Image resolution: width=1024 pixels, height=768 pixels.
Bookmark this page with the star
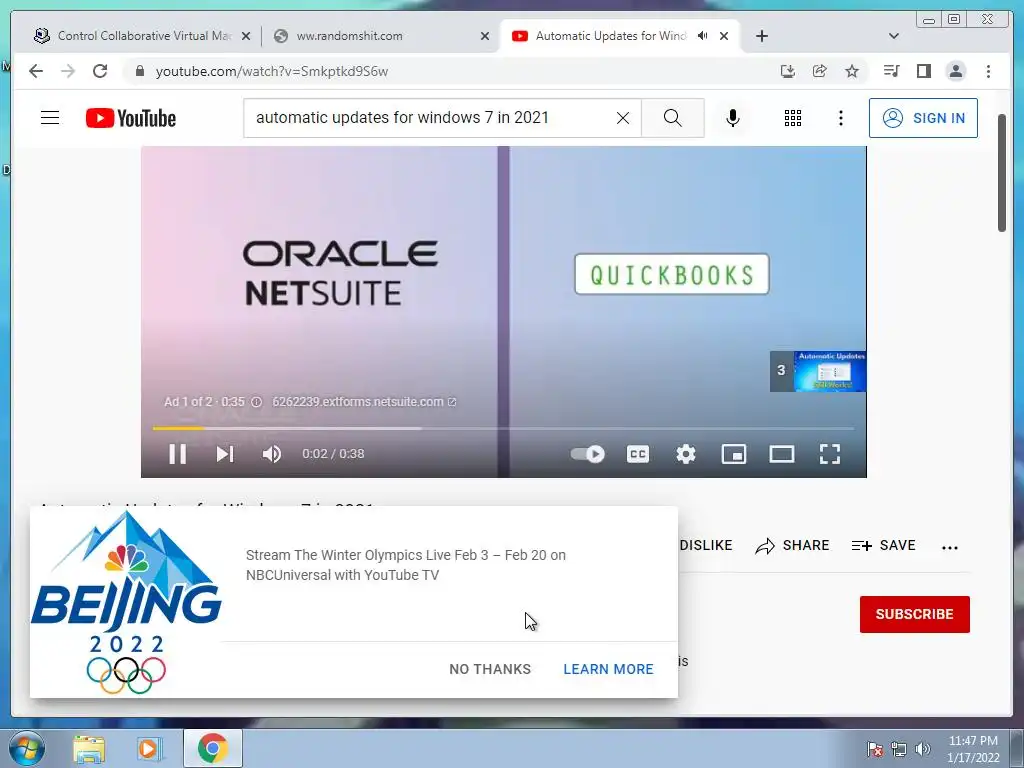tap(852, 71)
